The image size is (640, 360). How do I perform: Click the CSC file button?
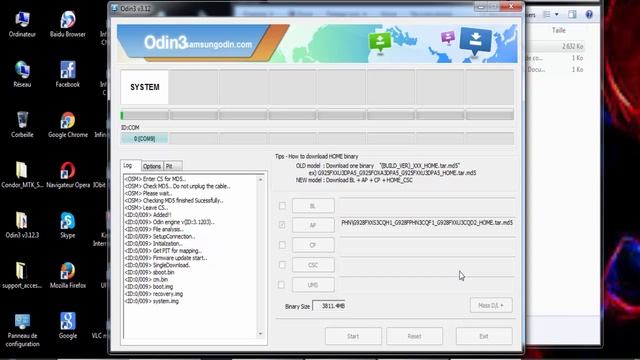313,265
